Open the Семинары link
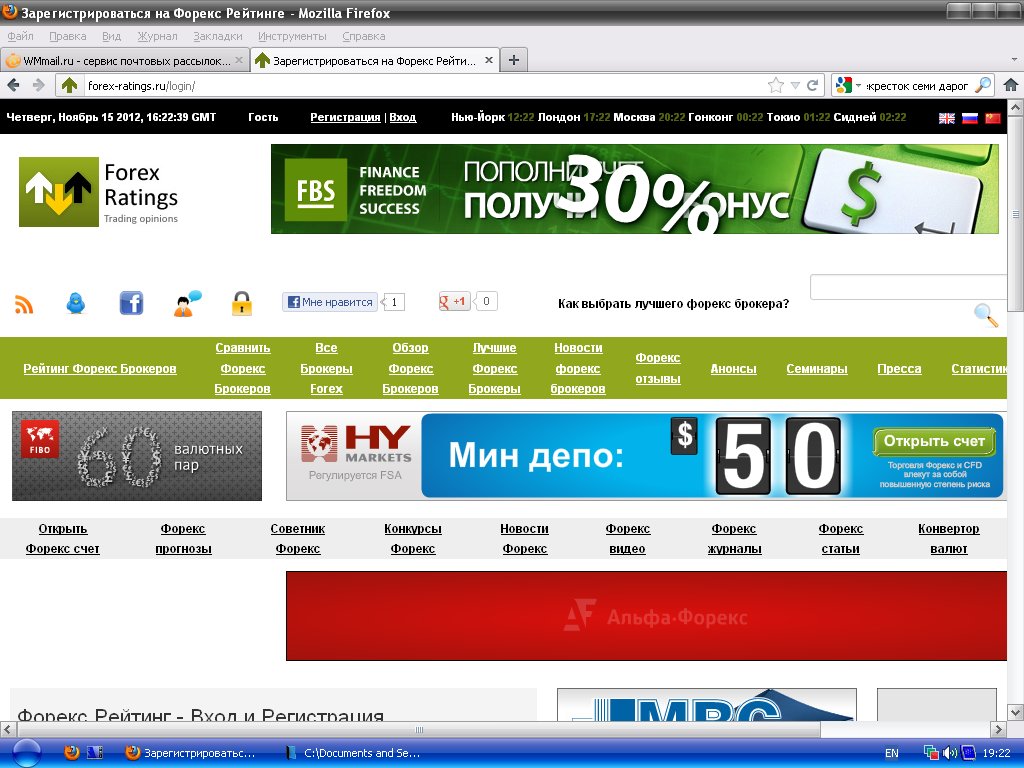Screen dimensions: 1024x768 (816, 368)
